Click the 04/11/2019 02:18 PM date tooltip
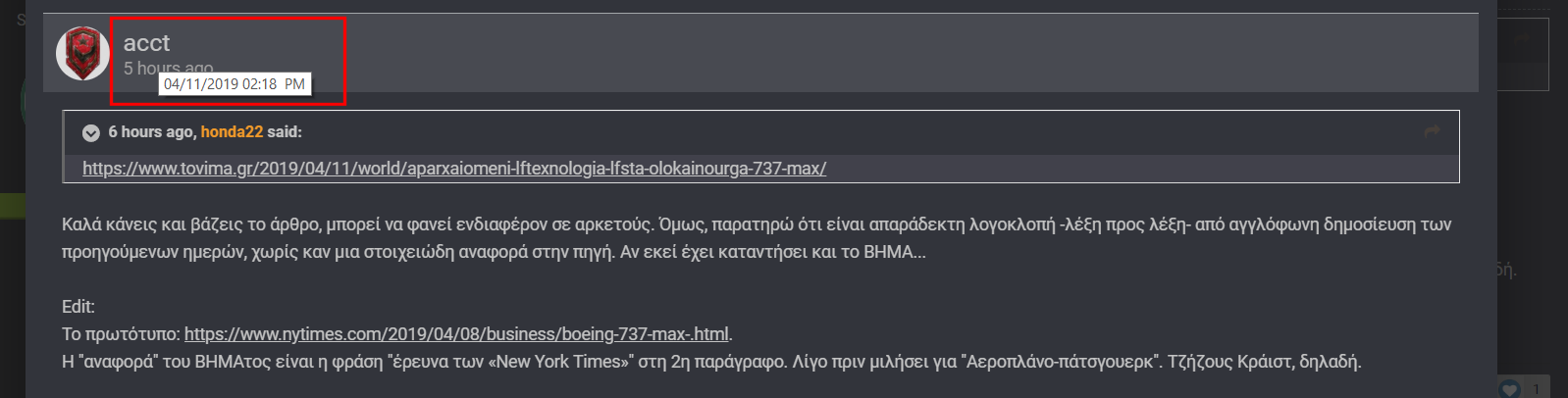Viewport: 1568px width, 398px height. [x=235, y=84]
